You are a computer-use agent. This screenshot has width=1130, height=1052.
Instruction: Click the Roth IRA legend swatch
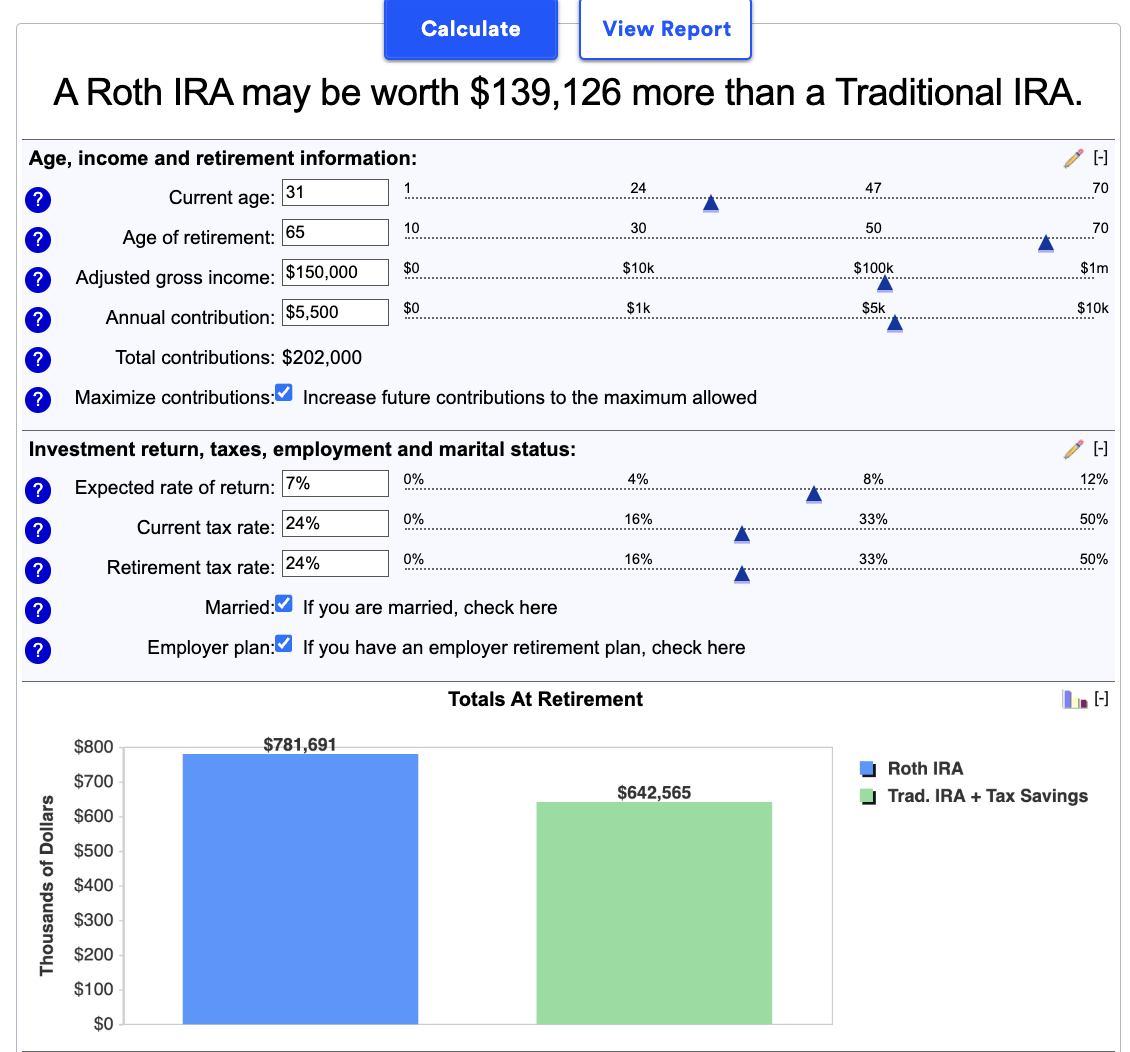(x=868, y=769)
